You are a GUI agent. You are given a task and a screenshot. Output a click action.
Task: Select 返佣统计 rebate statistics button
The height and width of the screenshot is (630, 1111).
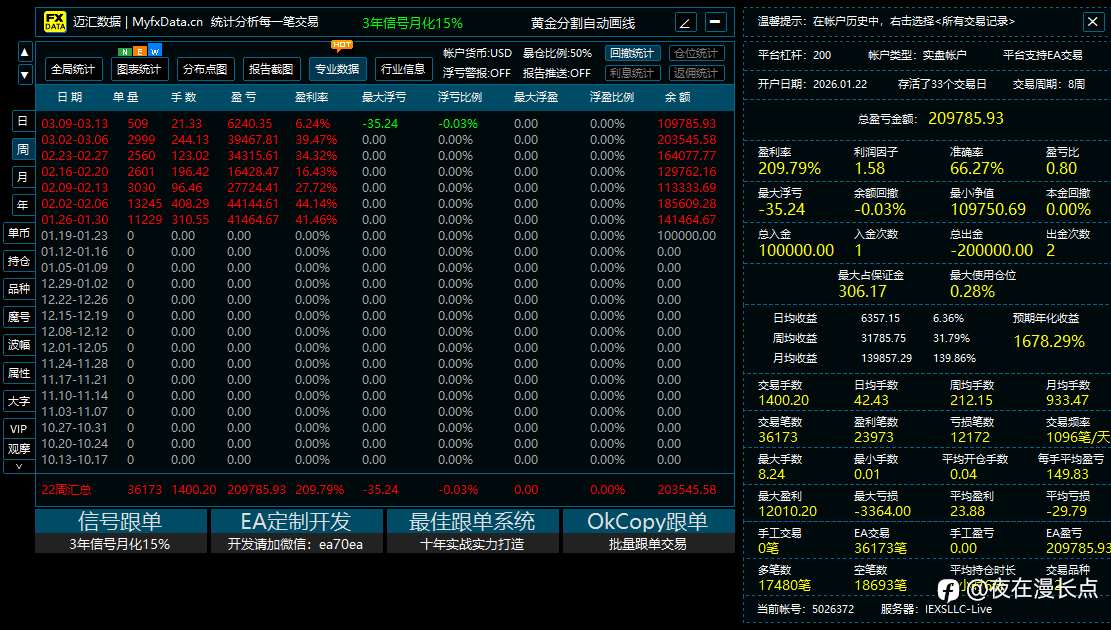pyautogui.click(x=696, y=73)
